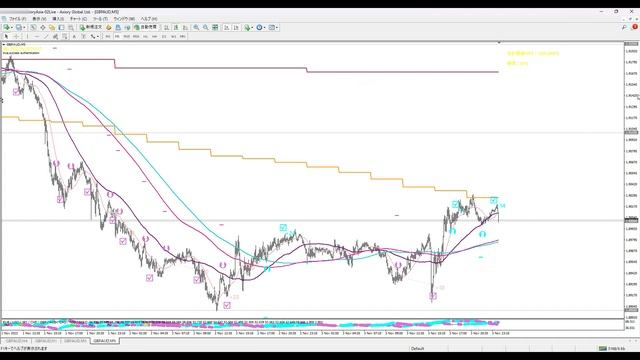
Task: Zoom out on the chart
Action: (x=206, y=27)
